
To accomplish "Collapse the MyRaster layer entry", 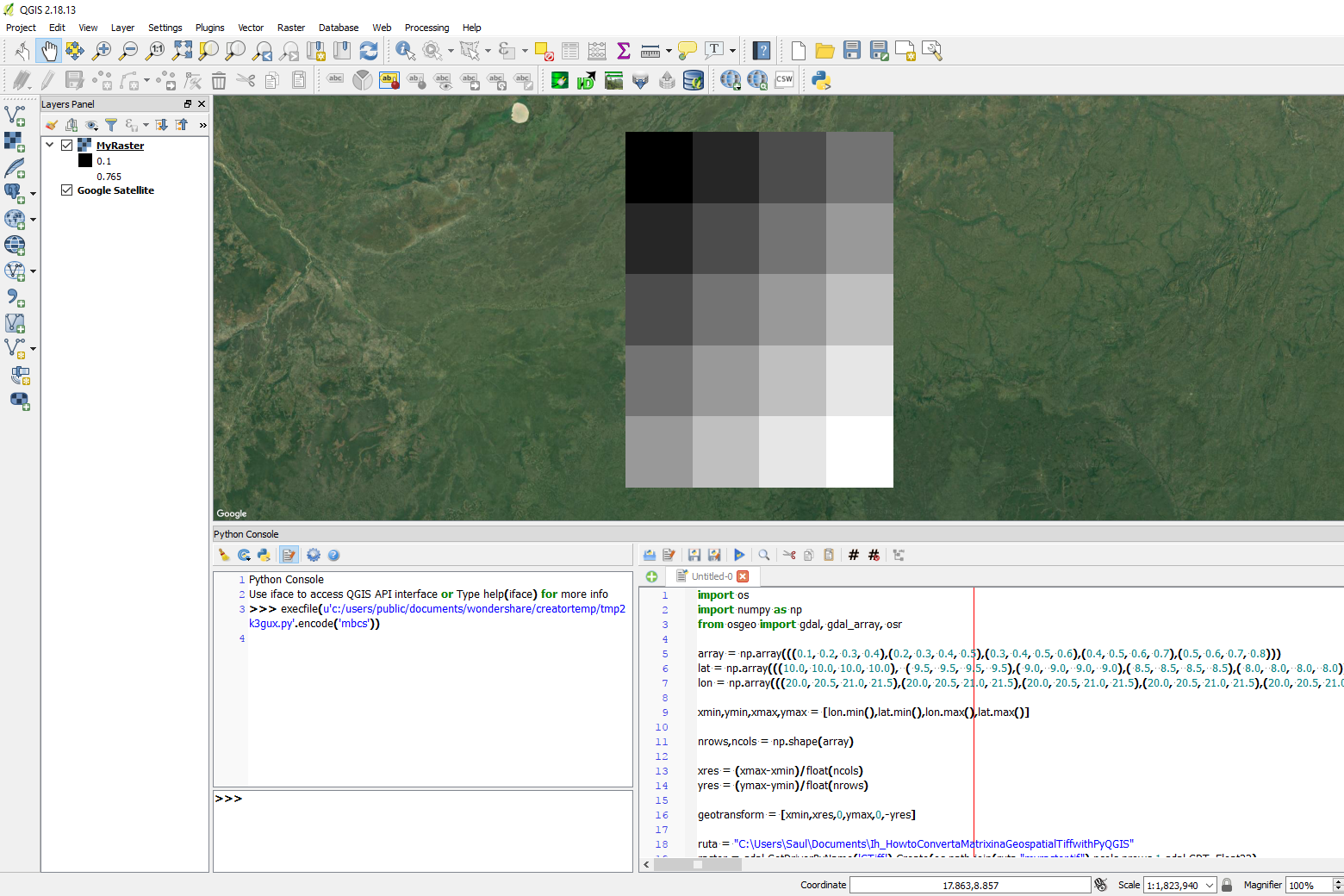I will point(49,145).
